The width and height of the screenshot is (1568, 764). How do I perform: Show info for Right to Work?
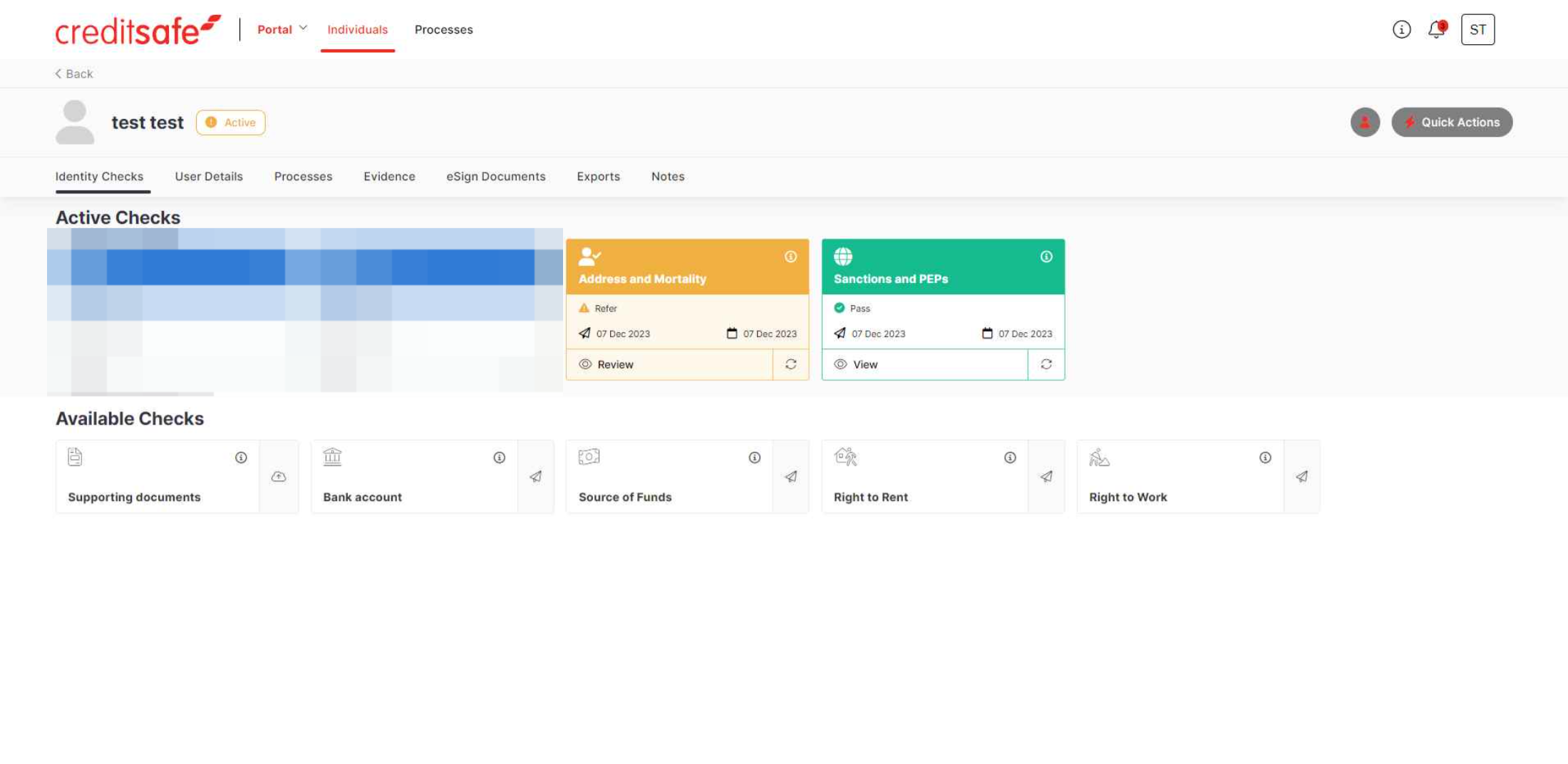click(1265, 458)
